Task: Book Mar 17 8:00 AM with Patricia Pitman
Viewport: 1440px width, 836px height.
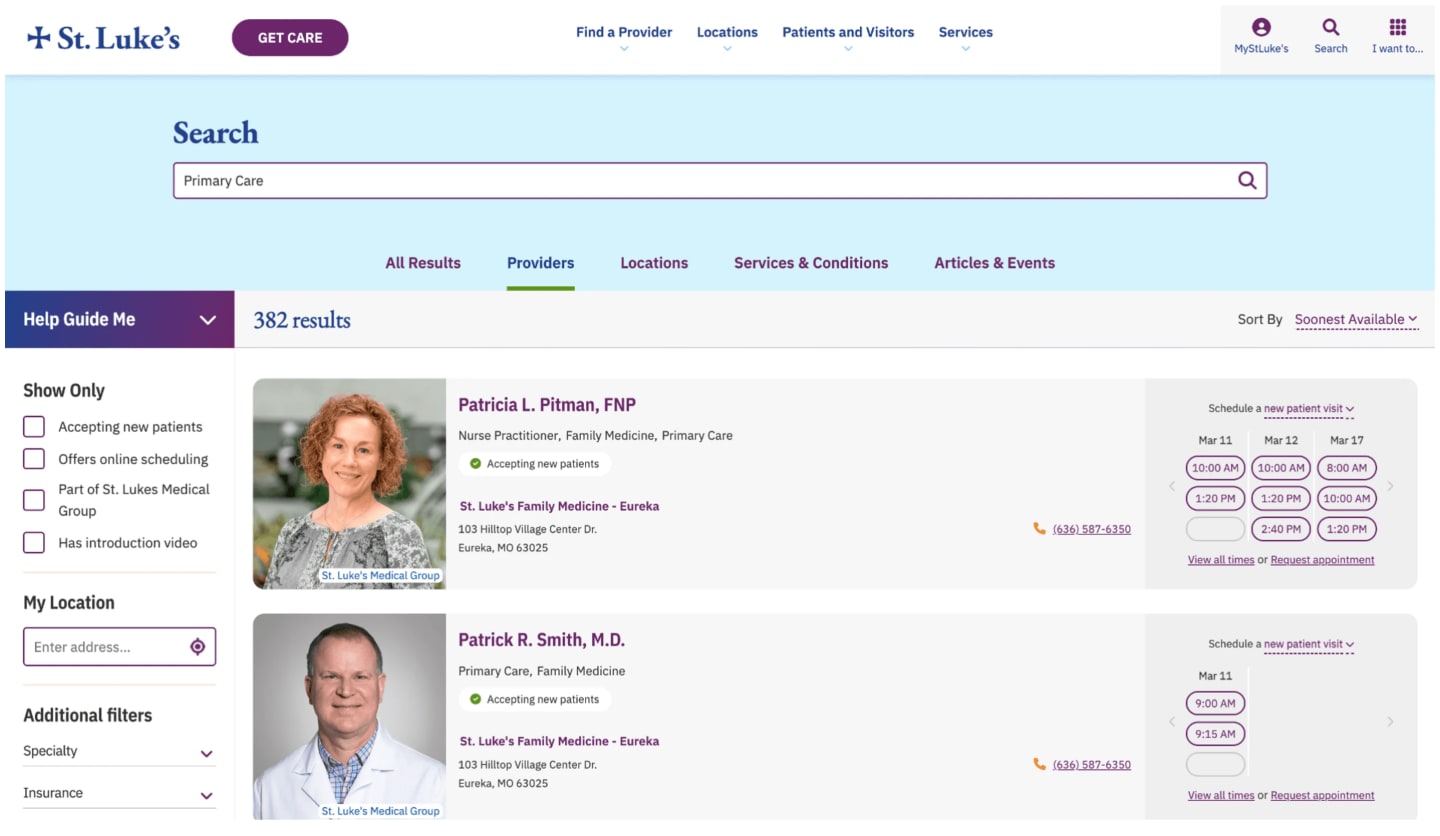Action: (1347, 468)
